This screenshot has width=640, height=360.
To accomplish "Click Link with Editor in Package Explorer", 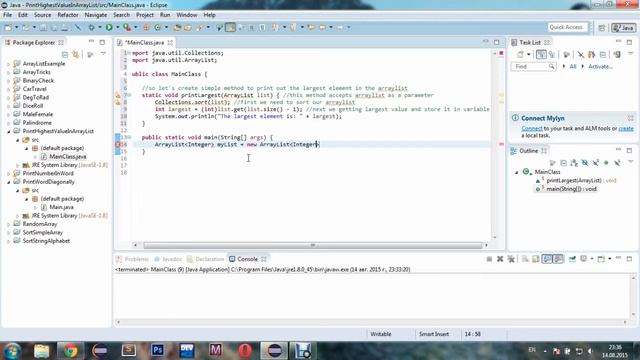I will tap(76, 54).
